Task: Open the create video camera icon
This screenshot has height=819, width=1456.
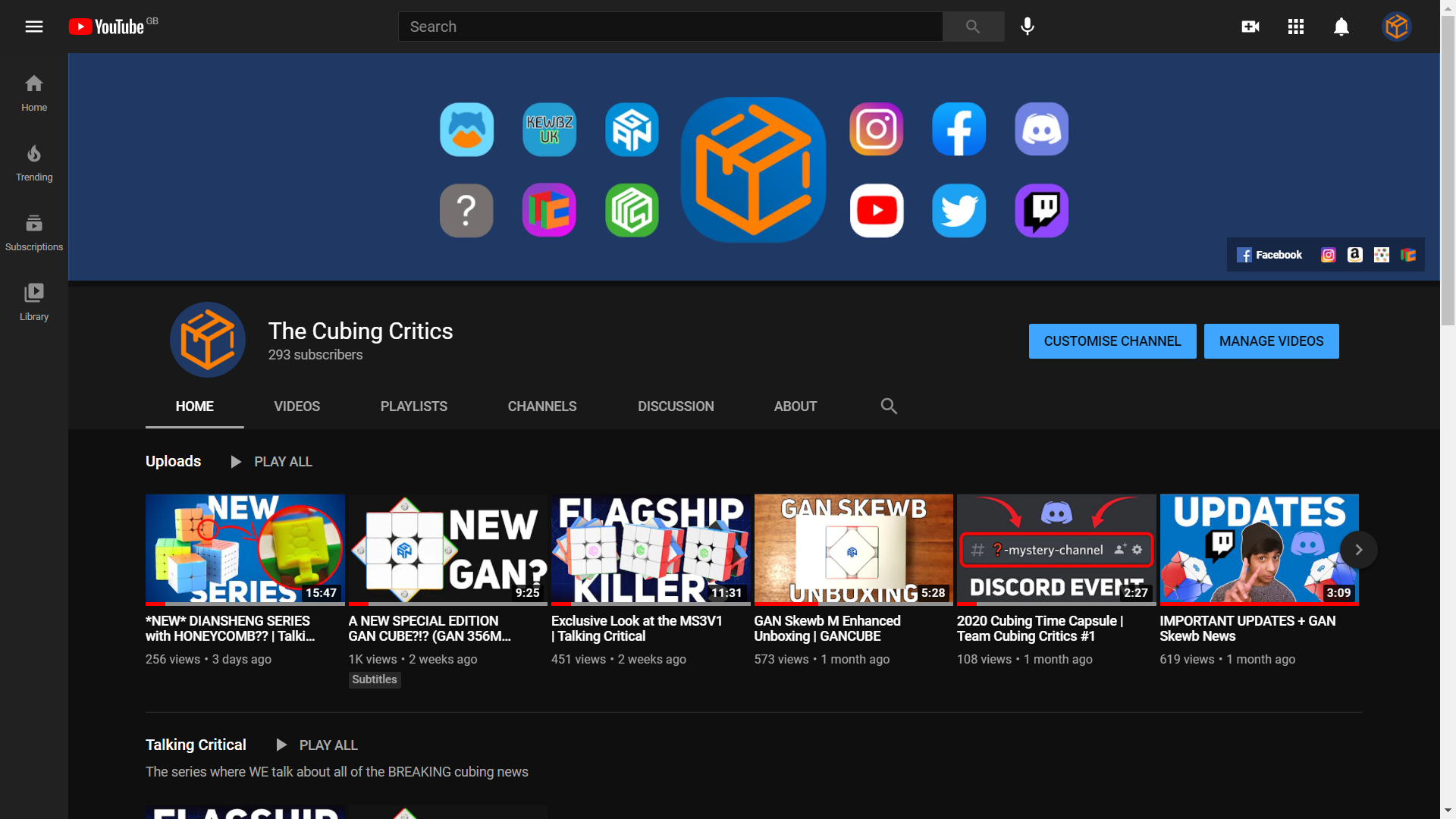Action: pos(1250,27)
